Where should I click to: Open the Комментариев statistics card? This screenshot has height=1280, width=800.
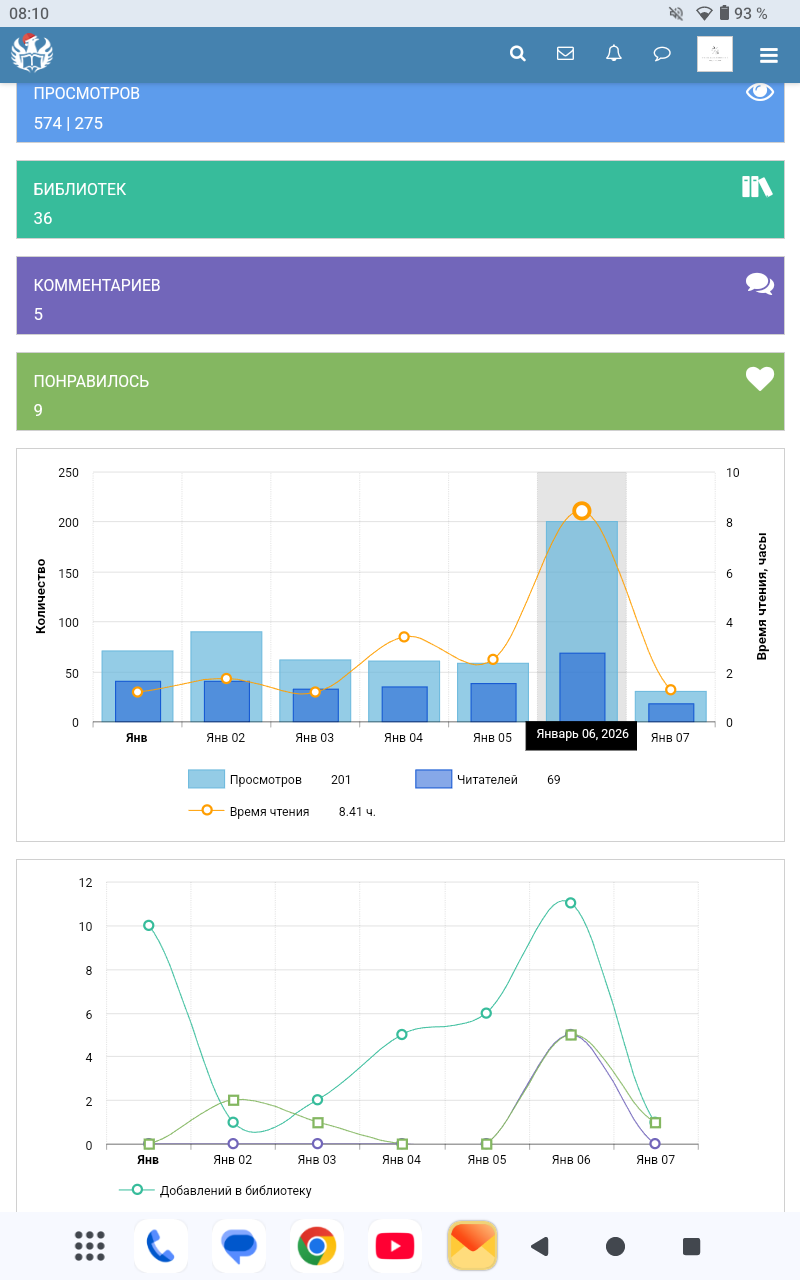(400, 296)
